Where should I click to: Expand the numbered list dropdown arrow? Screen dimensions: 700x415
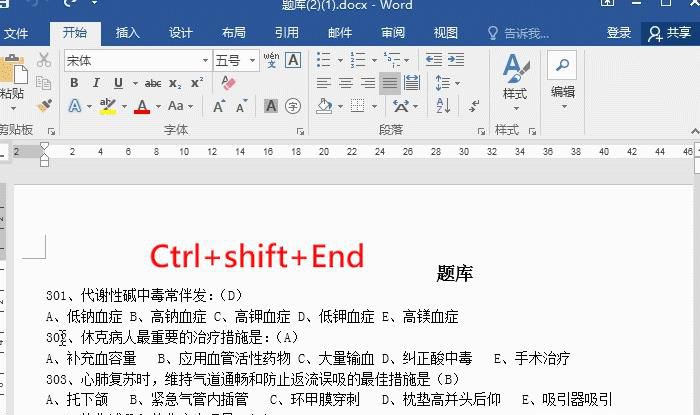tap(374, 60)
